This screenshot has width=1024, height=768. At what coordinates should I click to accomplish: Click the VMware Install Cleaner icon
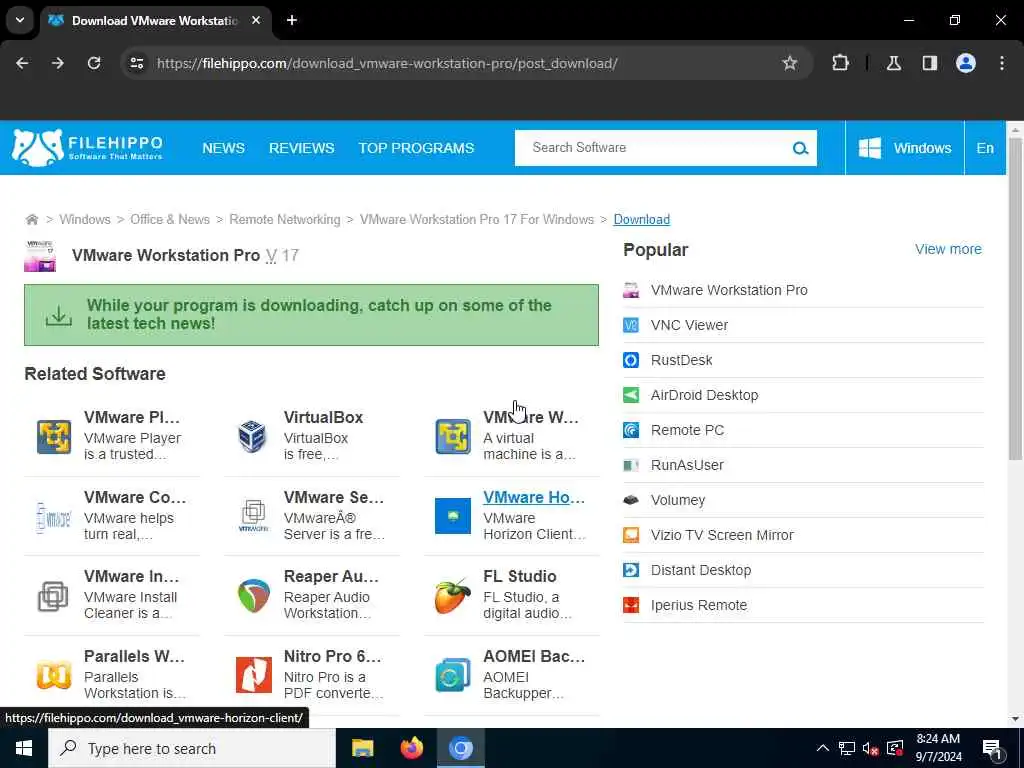tap(53, 596)
